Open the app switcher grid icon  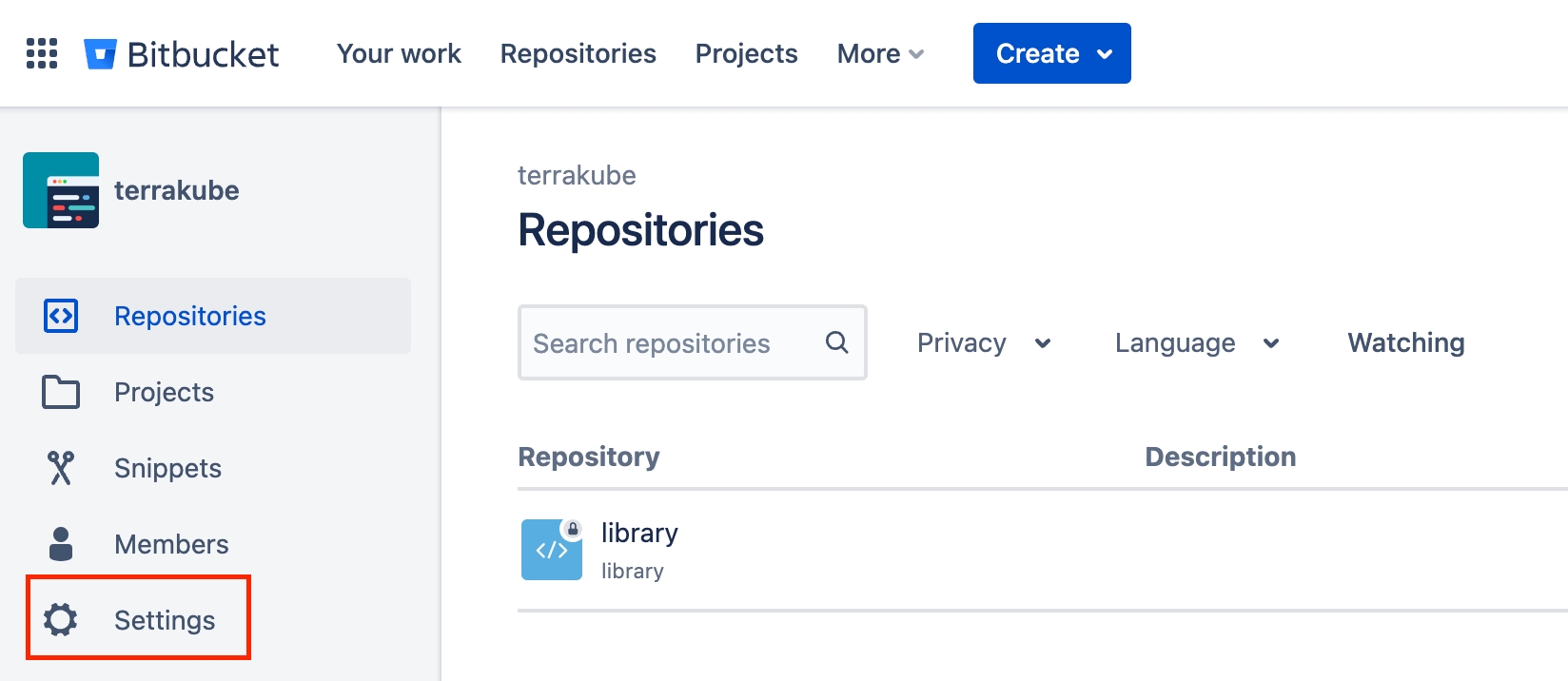[x=42, y=53]
